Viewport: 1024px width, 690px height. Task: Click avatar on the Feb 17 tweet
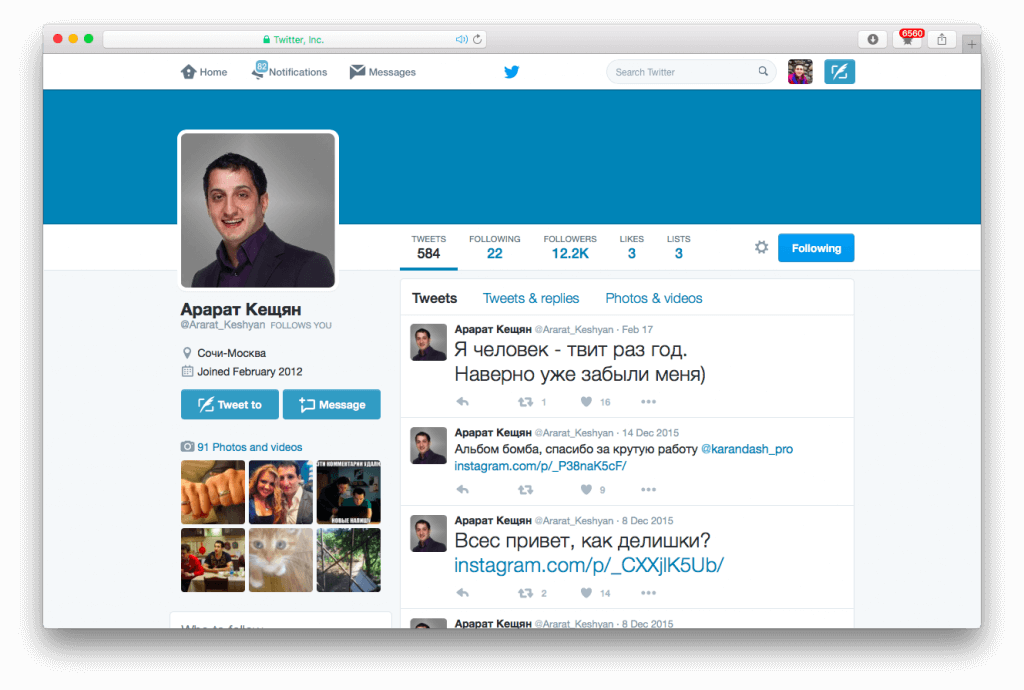click(428, 342)
